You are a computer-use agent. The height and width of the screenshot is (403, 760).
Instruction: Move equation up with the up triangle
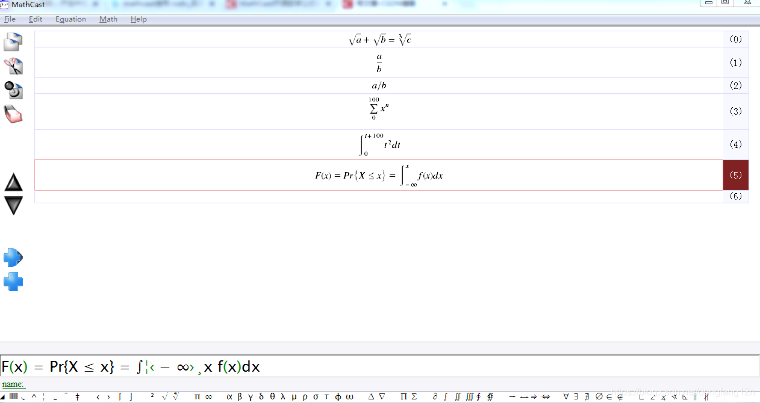[x=13, y=182]
